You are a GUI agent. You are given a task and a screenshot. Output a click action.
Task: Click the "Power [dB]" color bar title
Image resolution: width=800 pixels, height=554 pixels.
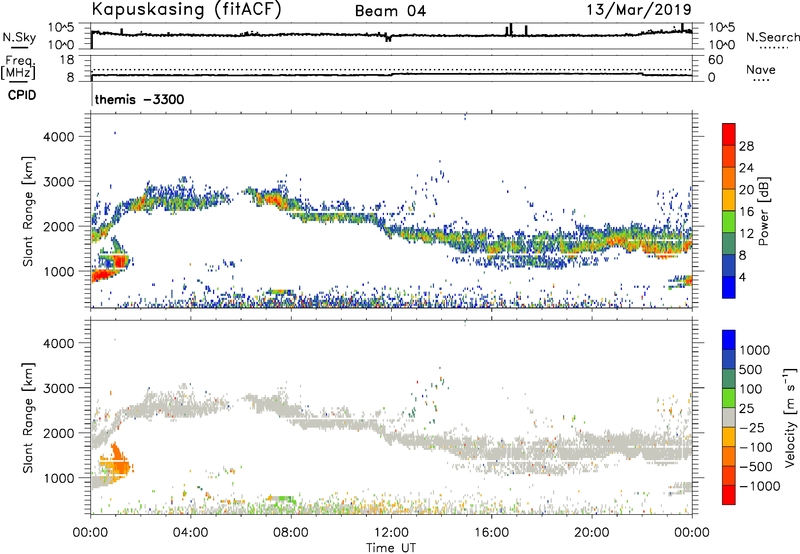point(764,211)
